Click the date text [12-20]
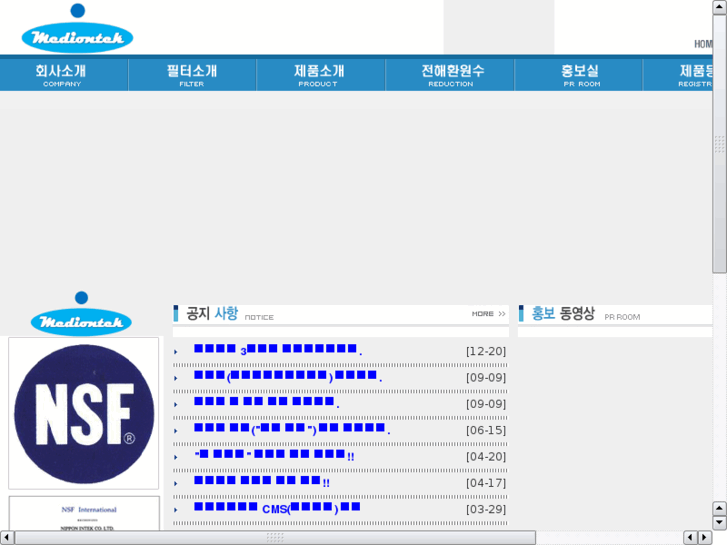This screenshot has width=727, height=545. coord(486,351)
